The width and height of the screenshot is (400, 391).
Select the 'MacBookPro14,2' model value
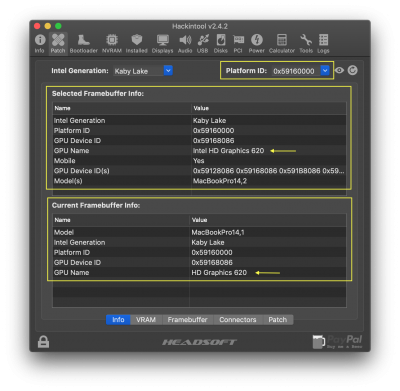tap(220, 181)
